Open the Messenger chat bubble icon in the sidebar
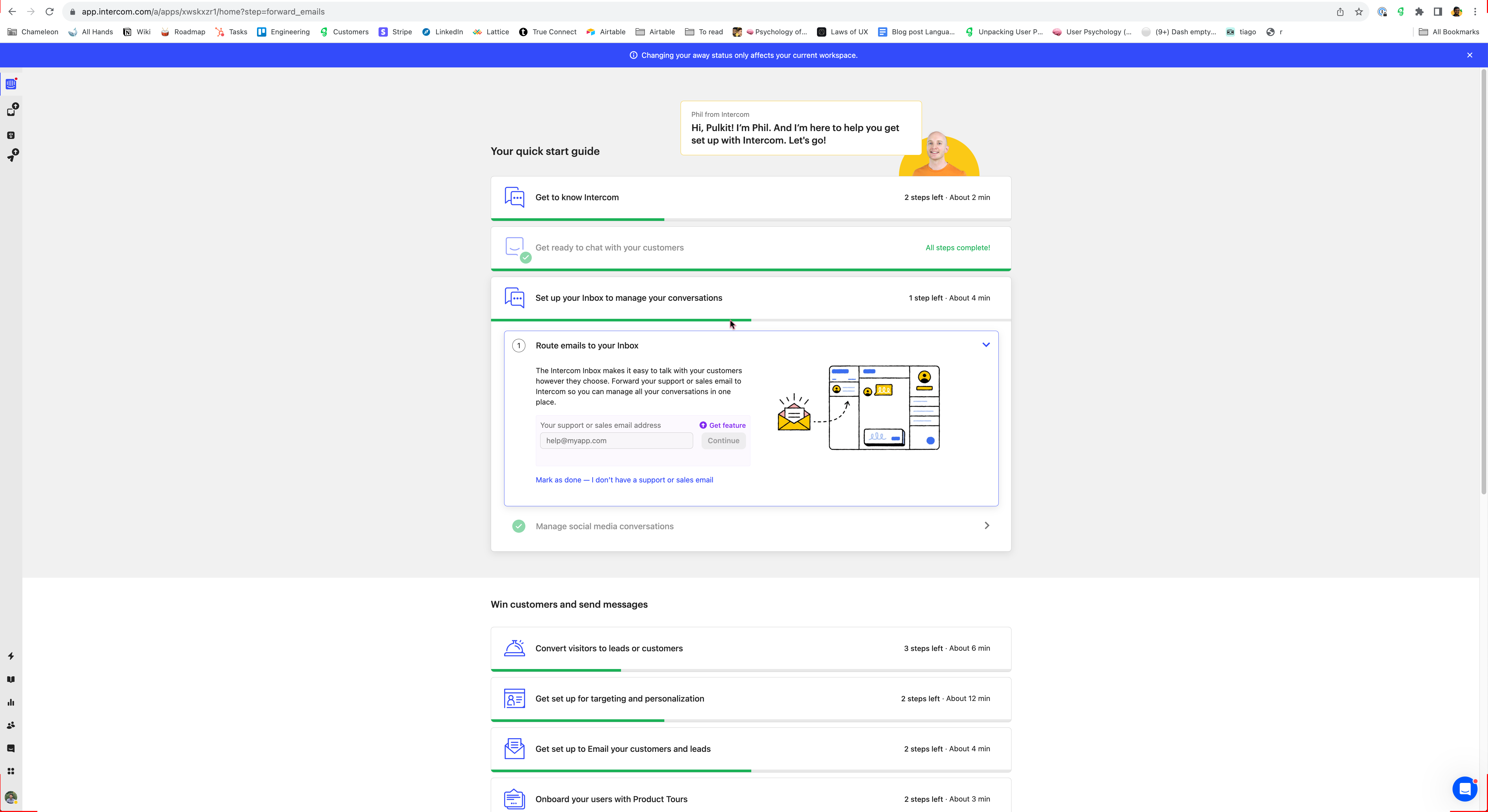1488x812 pixels. click(x=11, y=748)
